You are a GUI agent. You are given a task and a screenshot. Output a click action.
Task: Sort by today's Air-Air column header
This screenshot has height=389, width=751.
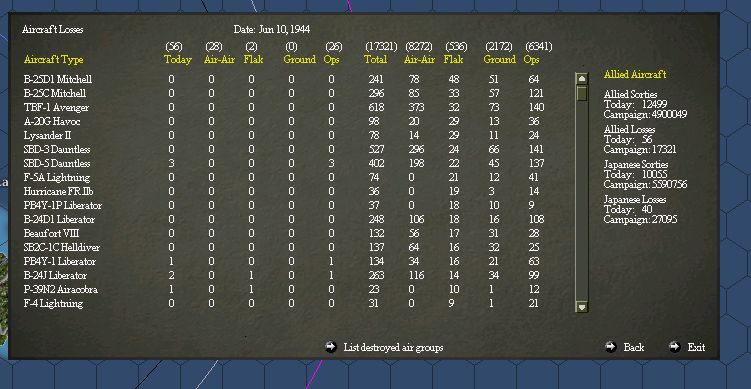click(x=219, y=59)
